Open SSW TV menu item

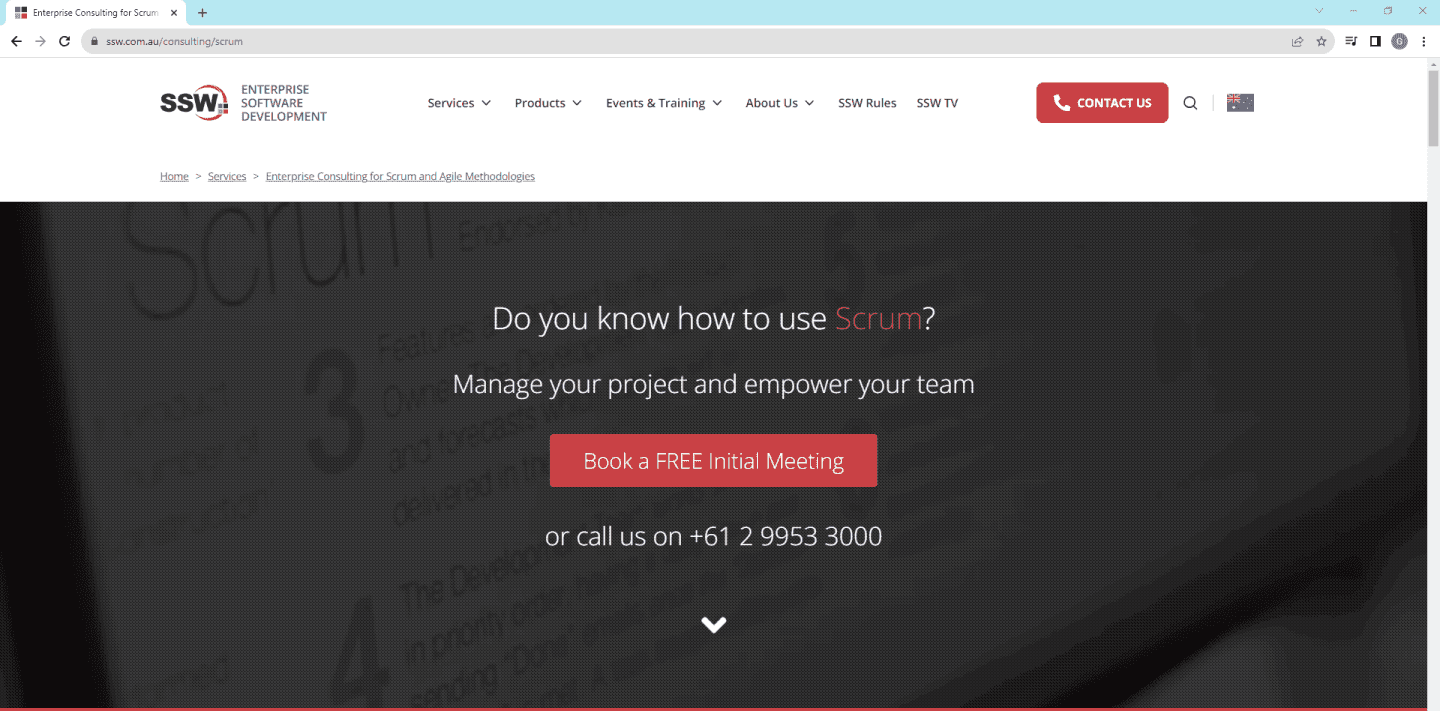tap(937, 103)
